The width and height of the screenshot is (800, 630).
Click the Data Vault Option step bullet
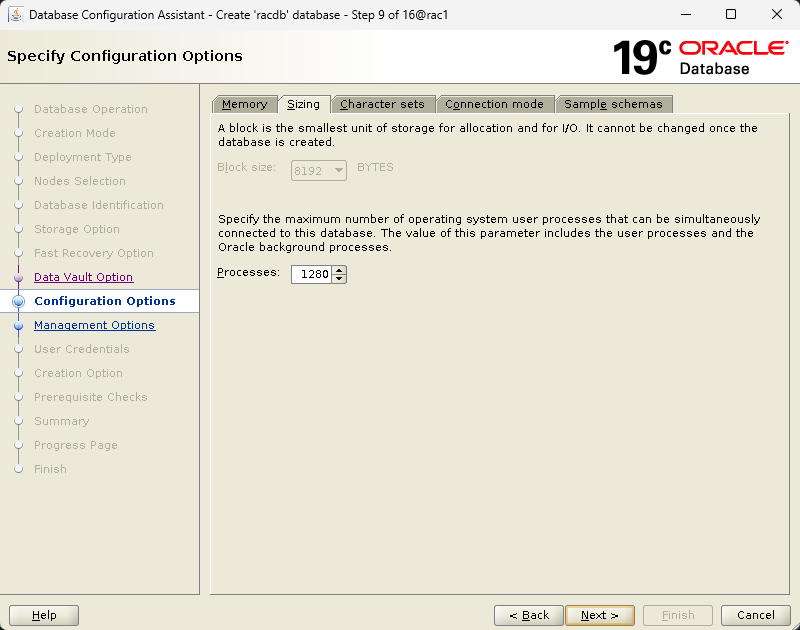pos(18,278)
